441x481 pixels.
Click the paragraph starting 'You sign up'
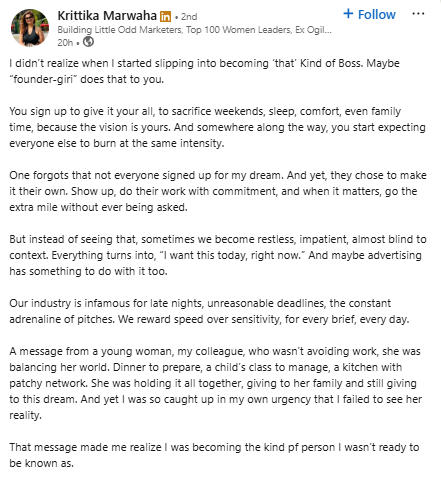pyautogui.click(x=217, y=127)
